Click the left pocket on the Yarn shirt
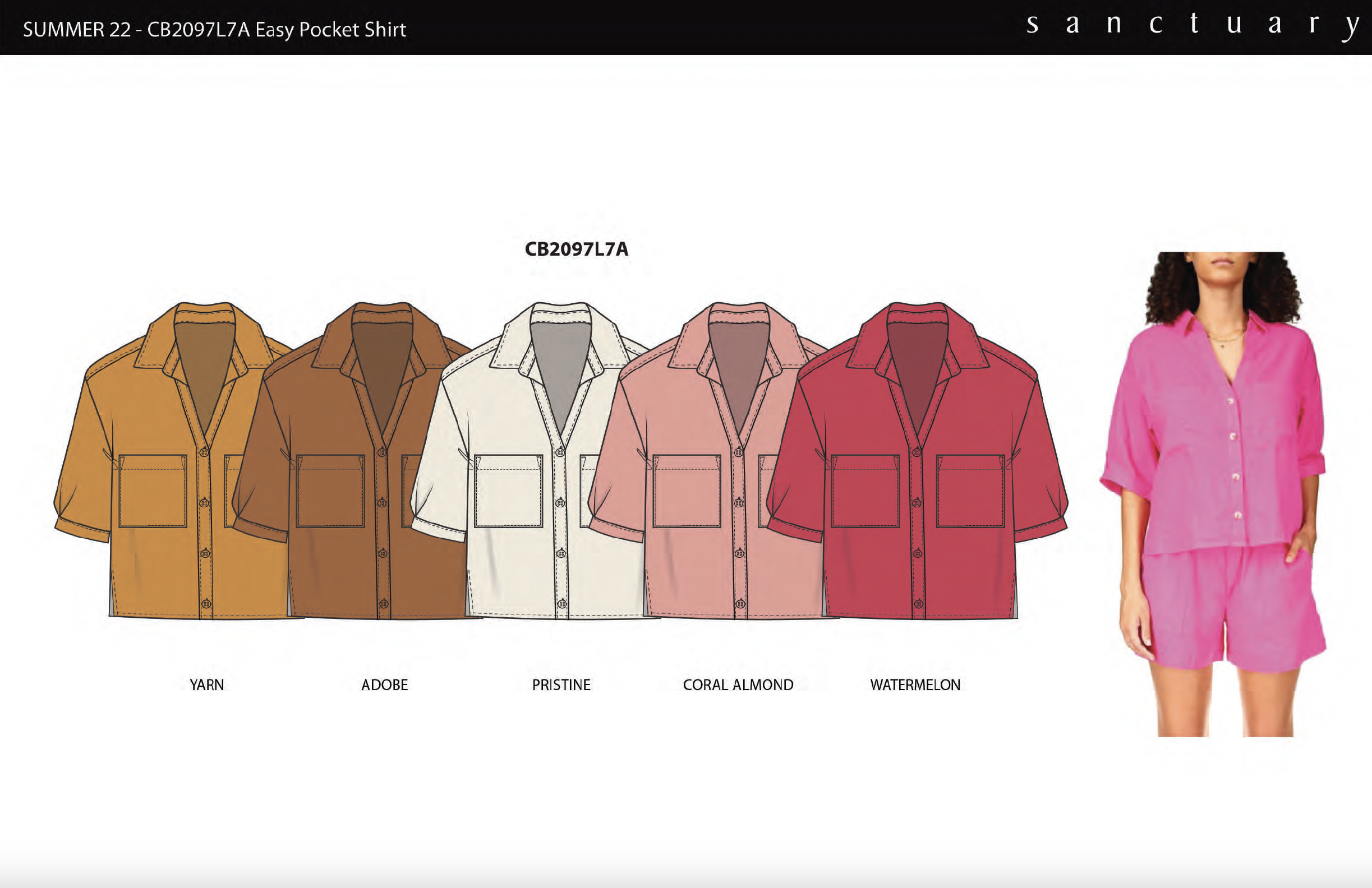 152,491
